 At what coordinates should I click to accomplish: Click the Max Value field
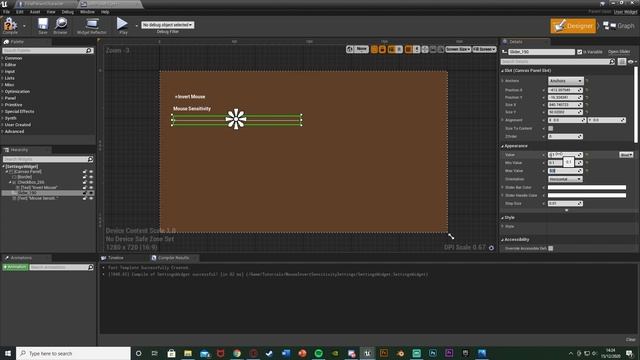565,171
